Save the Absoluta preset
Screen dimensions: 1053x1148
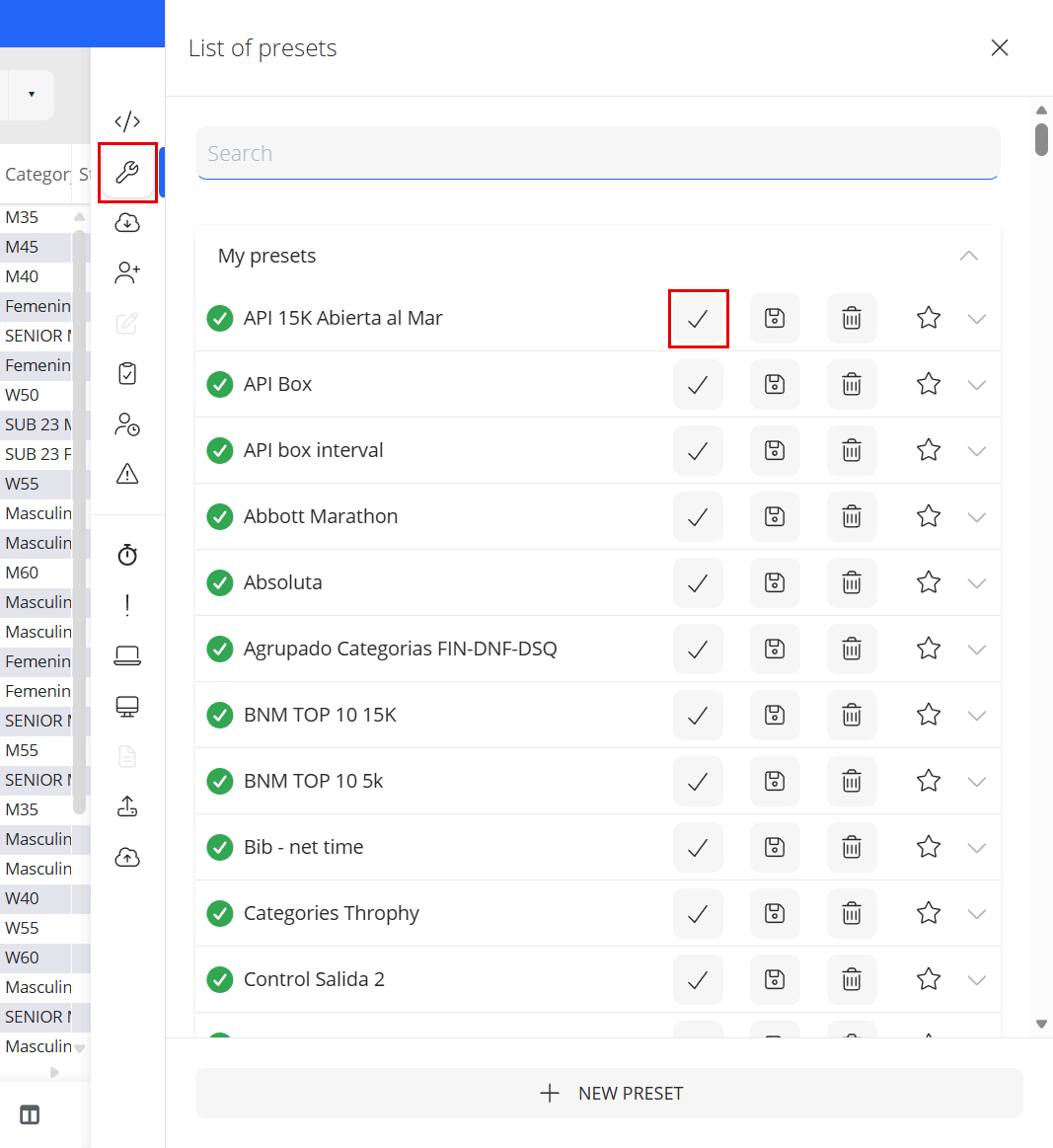point(775,582)
